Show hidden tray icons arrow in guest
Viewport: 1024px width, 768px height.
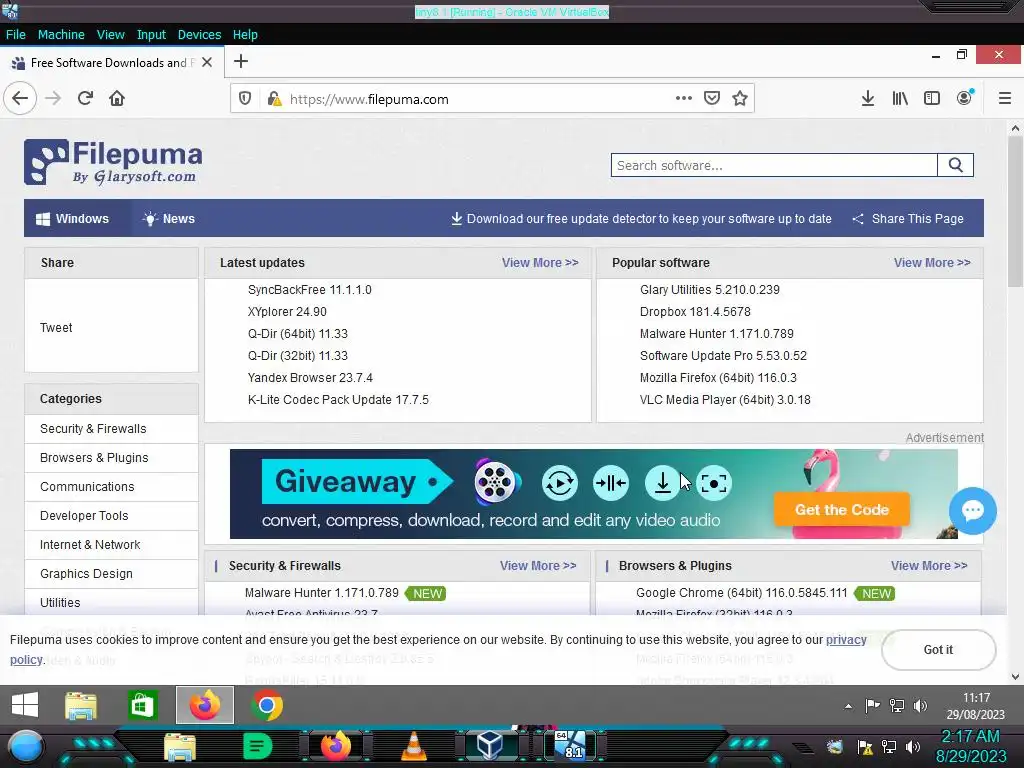(848, 706)
